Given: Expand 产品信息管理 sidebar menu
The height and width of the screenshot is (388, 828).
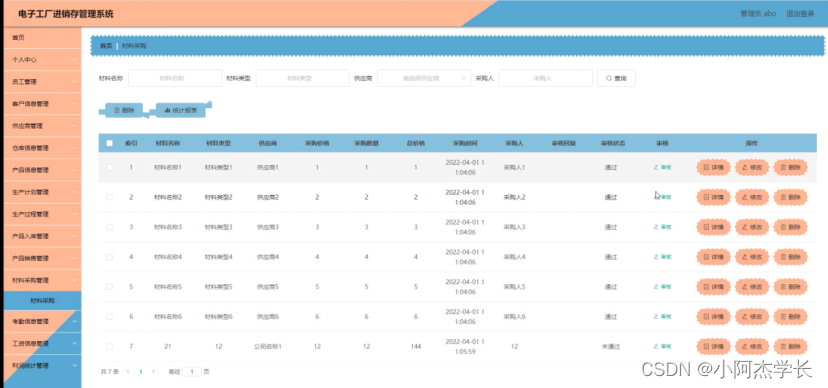Looking at the screenshot, I should pos(42,170).
